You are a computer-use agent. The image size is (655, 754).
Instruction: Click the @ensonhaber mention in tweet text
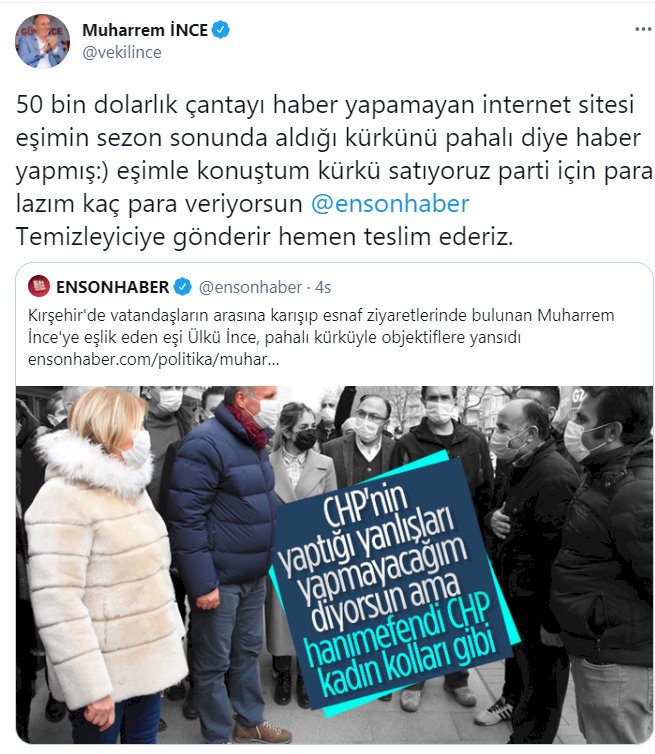pos(390,203)
